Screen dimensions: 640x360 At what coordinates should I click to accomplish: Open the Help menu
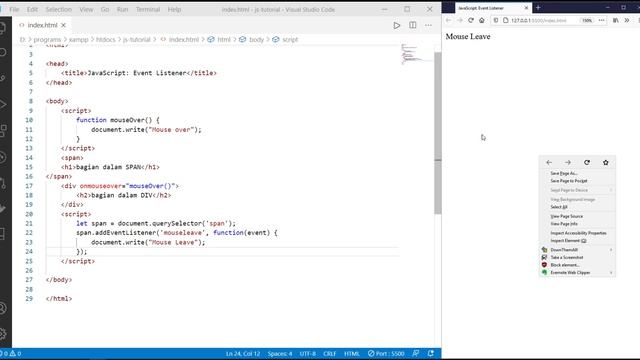tap(174, 9)
